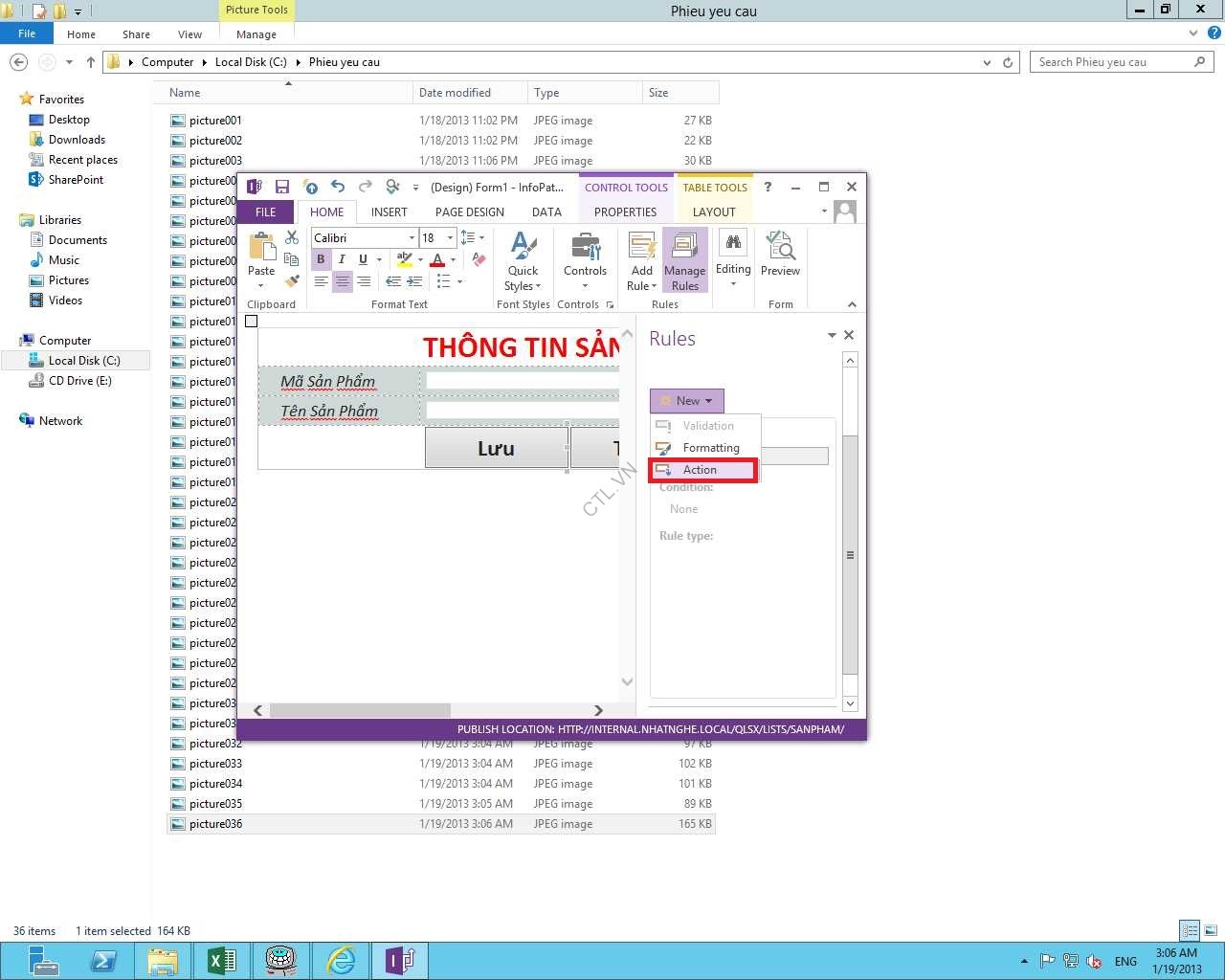This screenshot has width=1225, height=980.
Task: Click the Manage Rules ribbon button
Action: click(684, 260)
